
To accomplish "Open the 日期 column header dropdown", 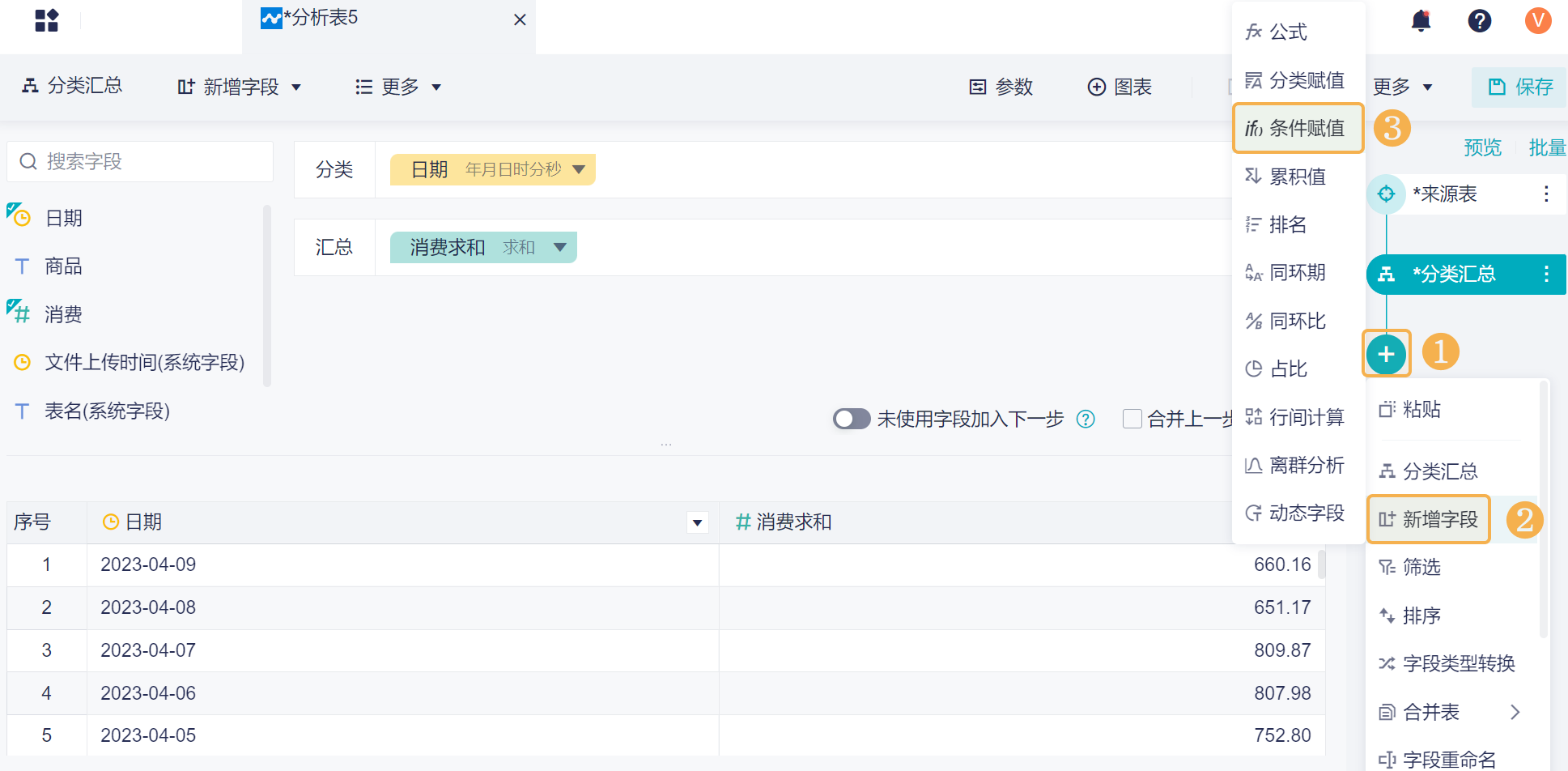I will tap(697, 522).
